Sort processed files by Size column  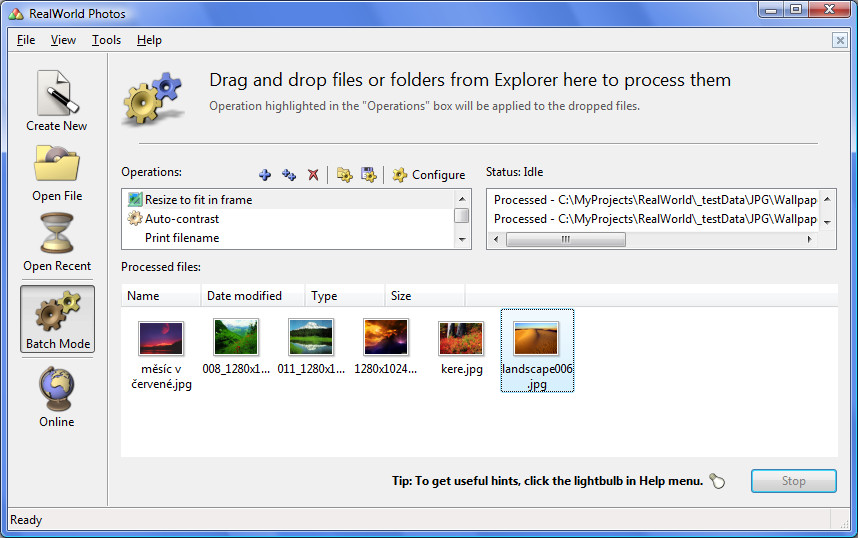[x=425, y=296]
